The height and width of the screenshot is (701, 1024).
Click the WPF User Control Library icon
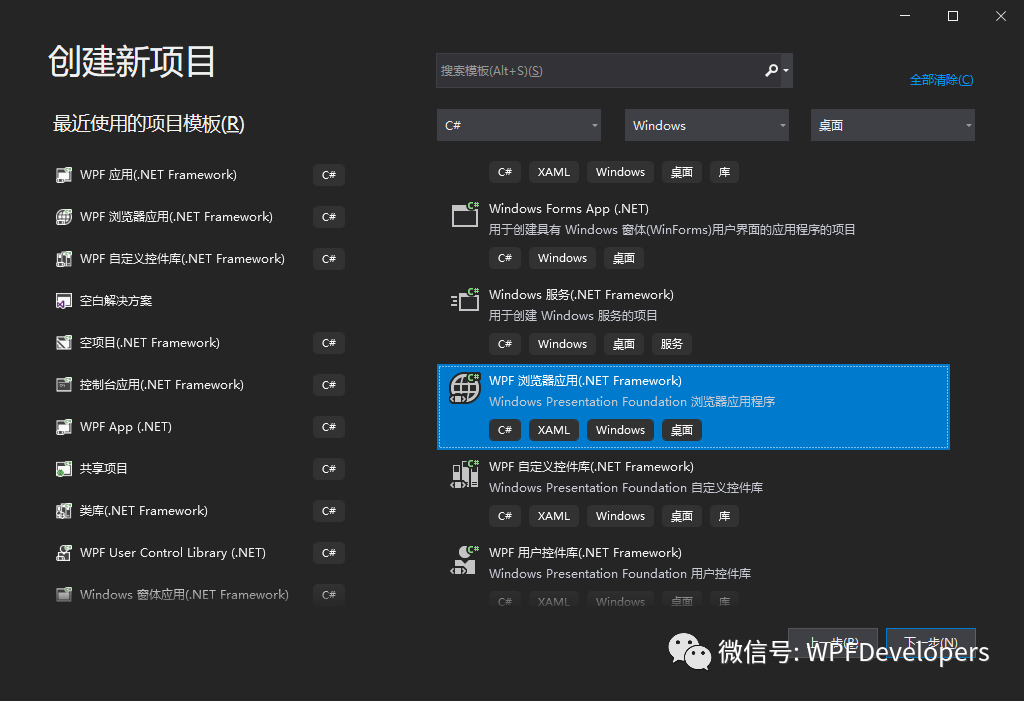pyautogui.click(x=63, y=553)
